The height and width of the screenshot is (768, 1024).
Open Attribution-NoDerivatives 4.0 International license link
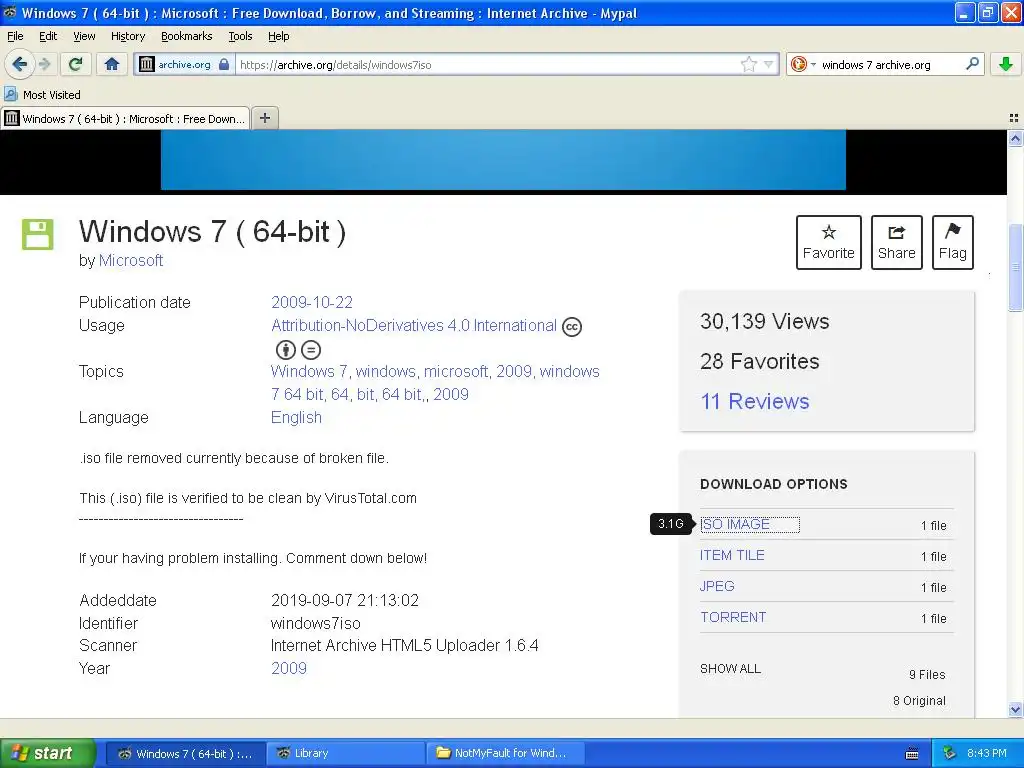[x=414, y=325]
